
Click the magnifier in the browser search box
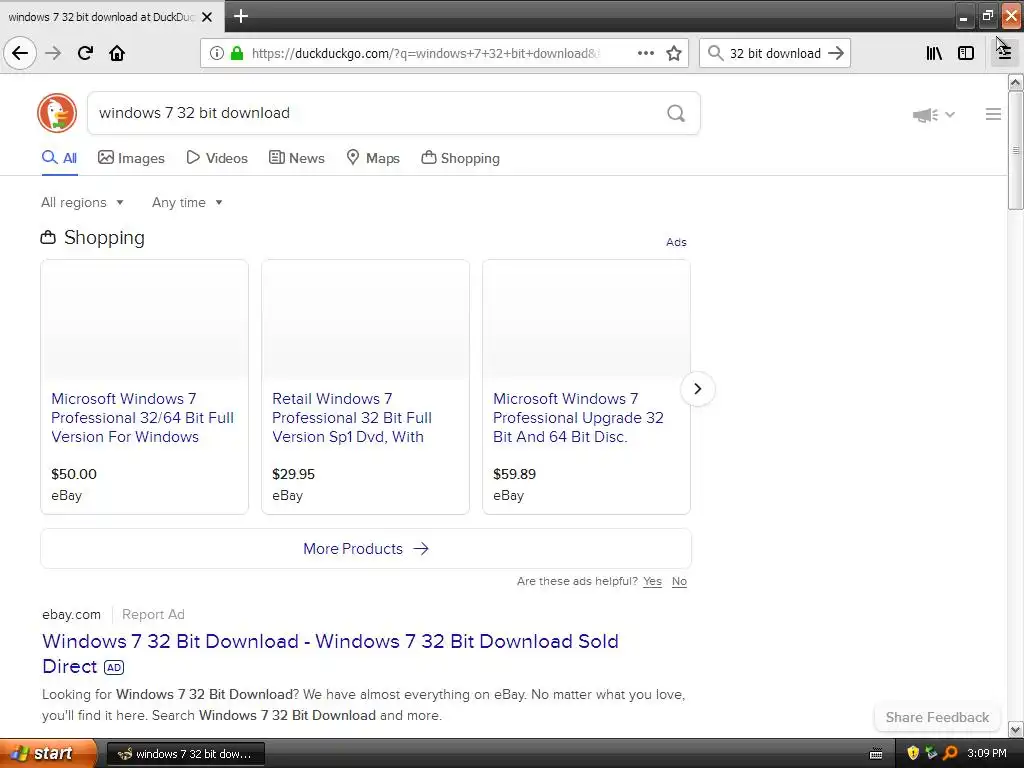716,53
